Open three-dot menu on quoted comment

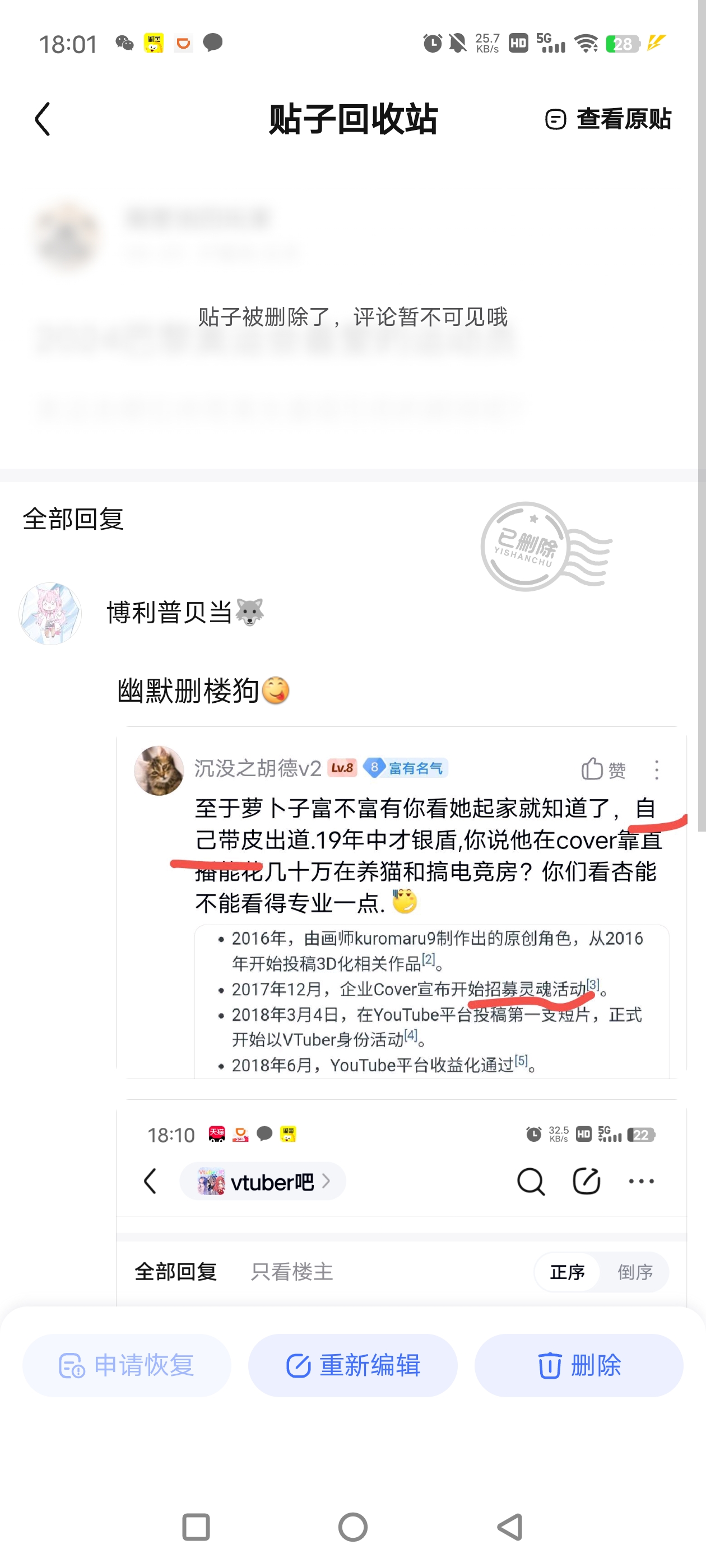pos(656,769)
